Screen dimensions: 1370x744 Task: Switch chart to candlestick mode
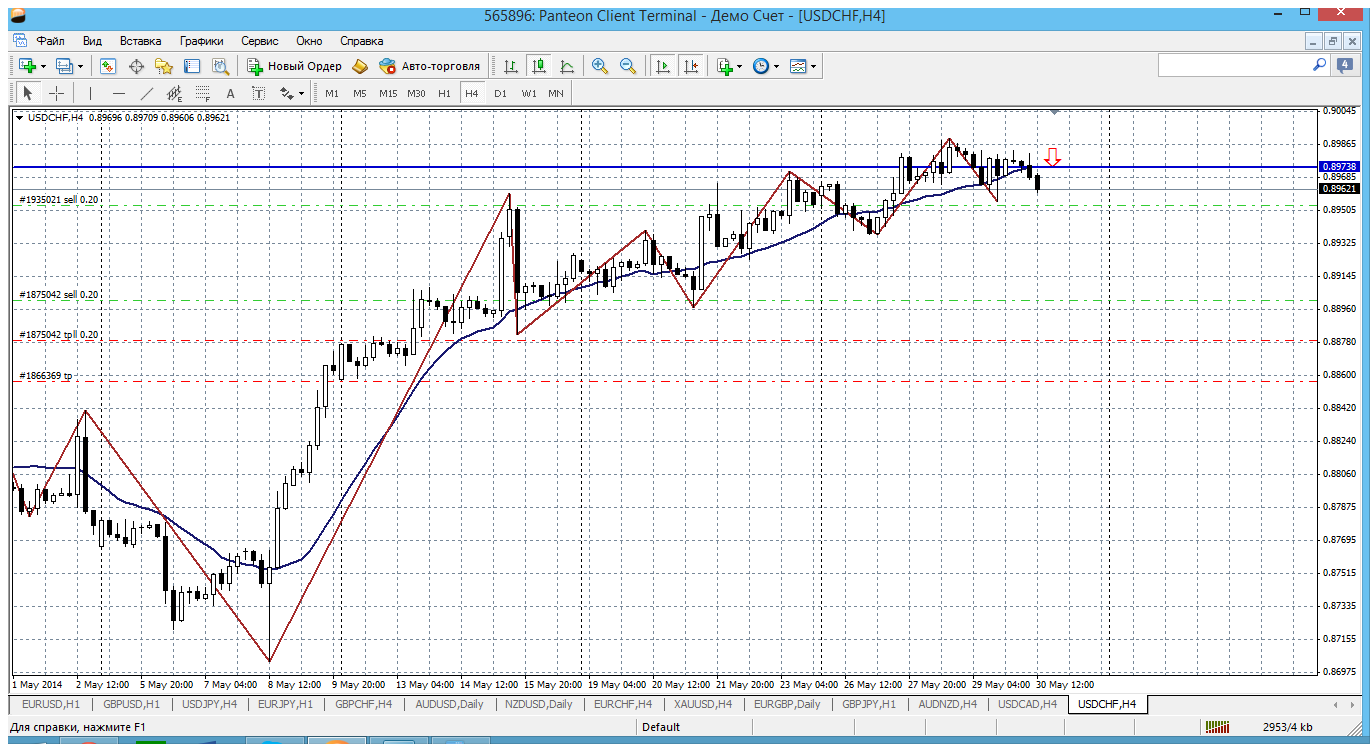[x=539, y=66]
